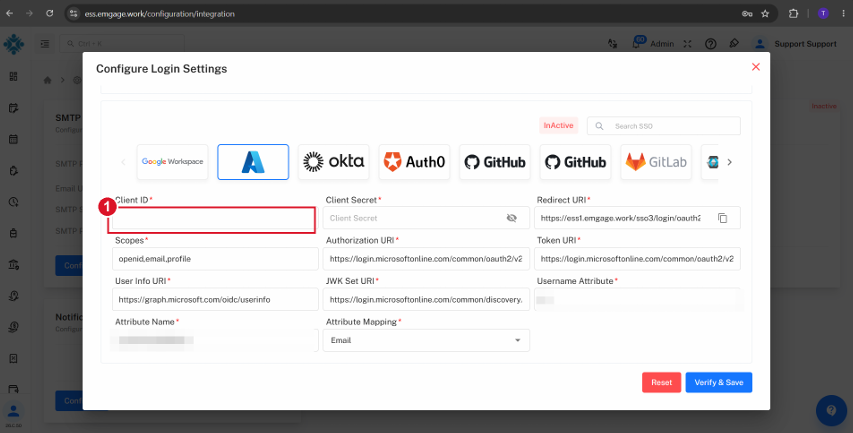This screenshot has width=853, height=433.
Task: Open the browser extensions puzzle icon
Action: pos(793,14)
